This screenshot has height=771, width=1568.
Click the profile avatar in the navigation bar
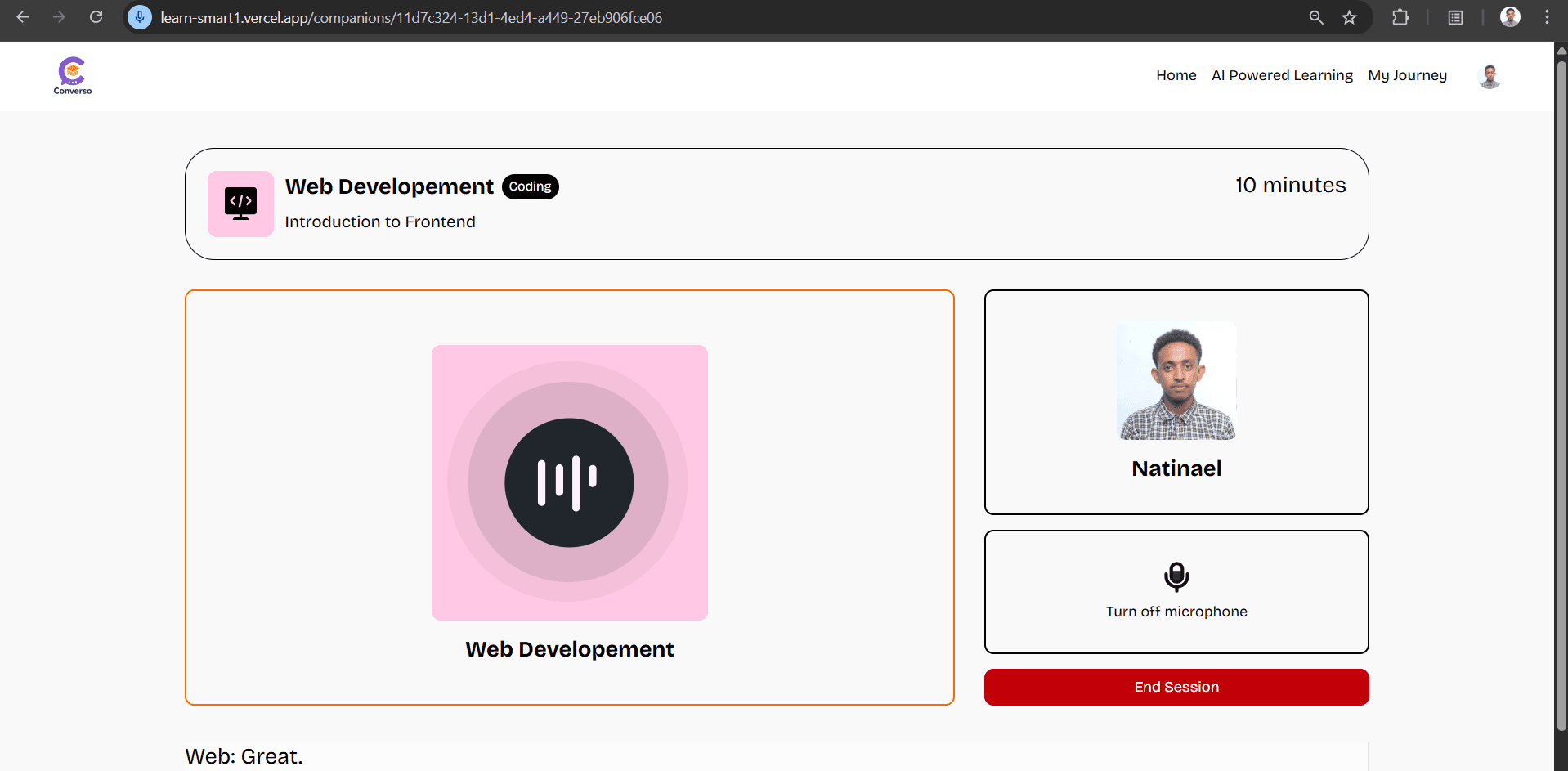[1489, 75]
